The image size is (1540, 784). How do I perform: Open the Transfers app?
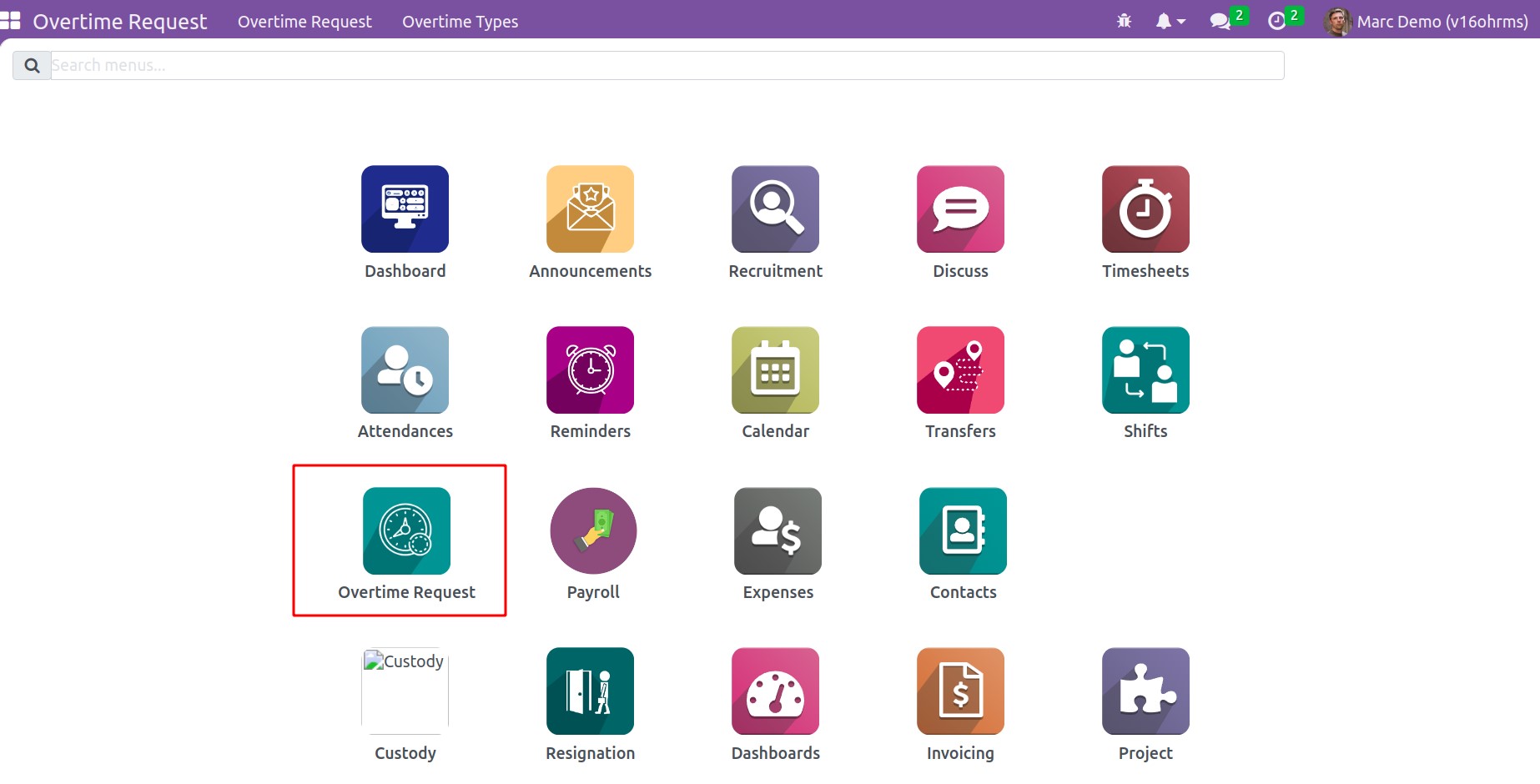coord(960,370)
